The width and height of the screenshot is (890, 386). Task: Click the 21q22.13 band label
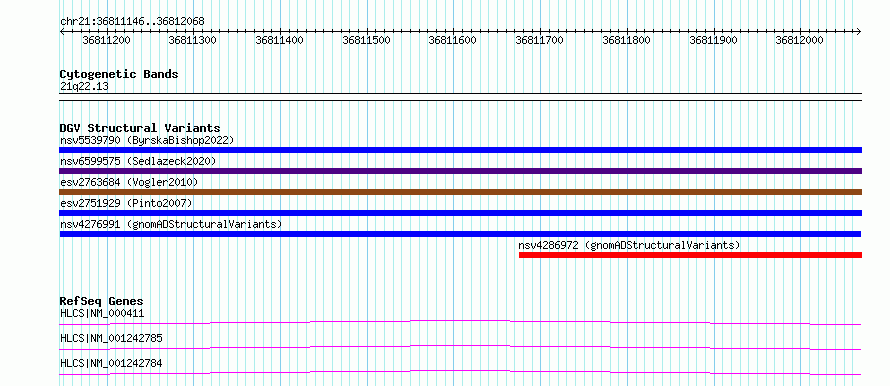tap(84, 87)
